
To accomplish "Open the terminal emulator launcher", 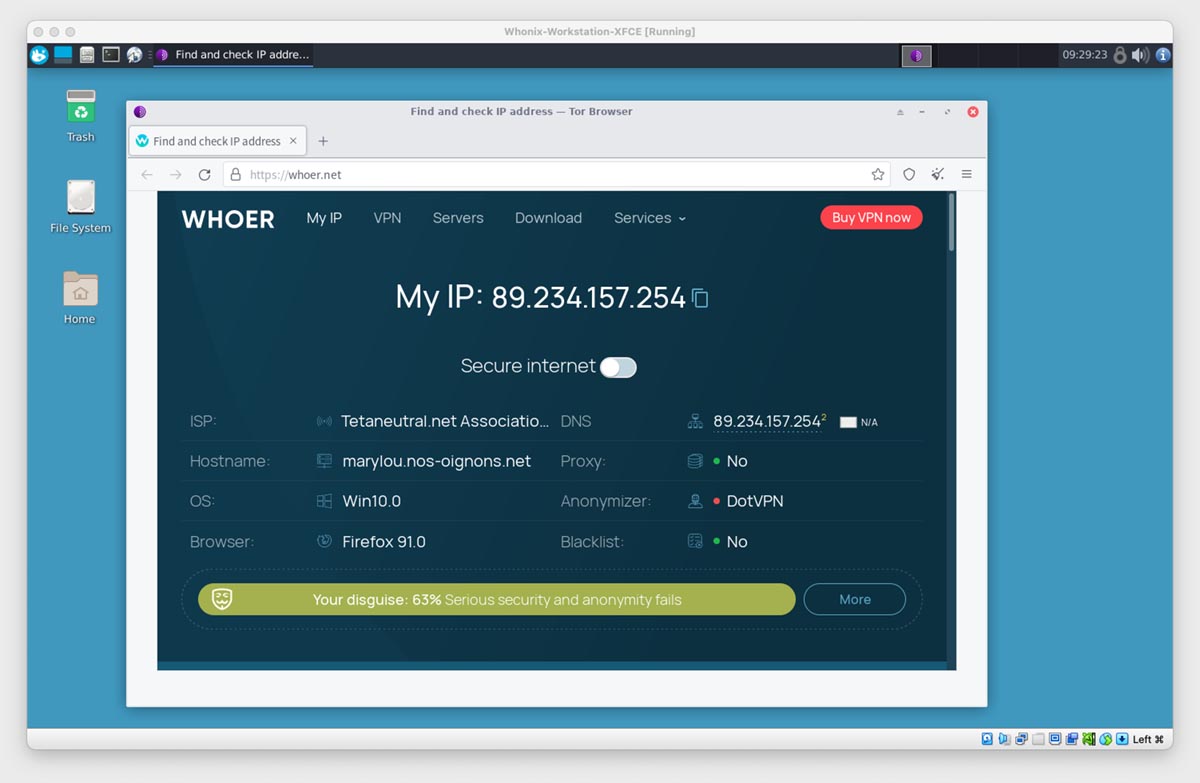I will pyautogui.click(x=111, y=55).
